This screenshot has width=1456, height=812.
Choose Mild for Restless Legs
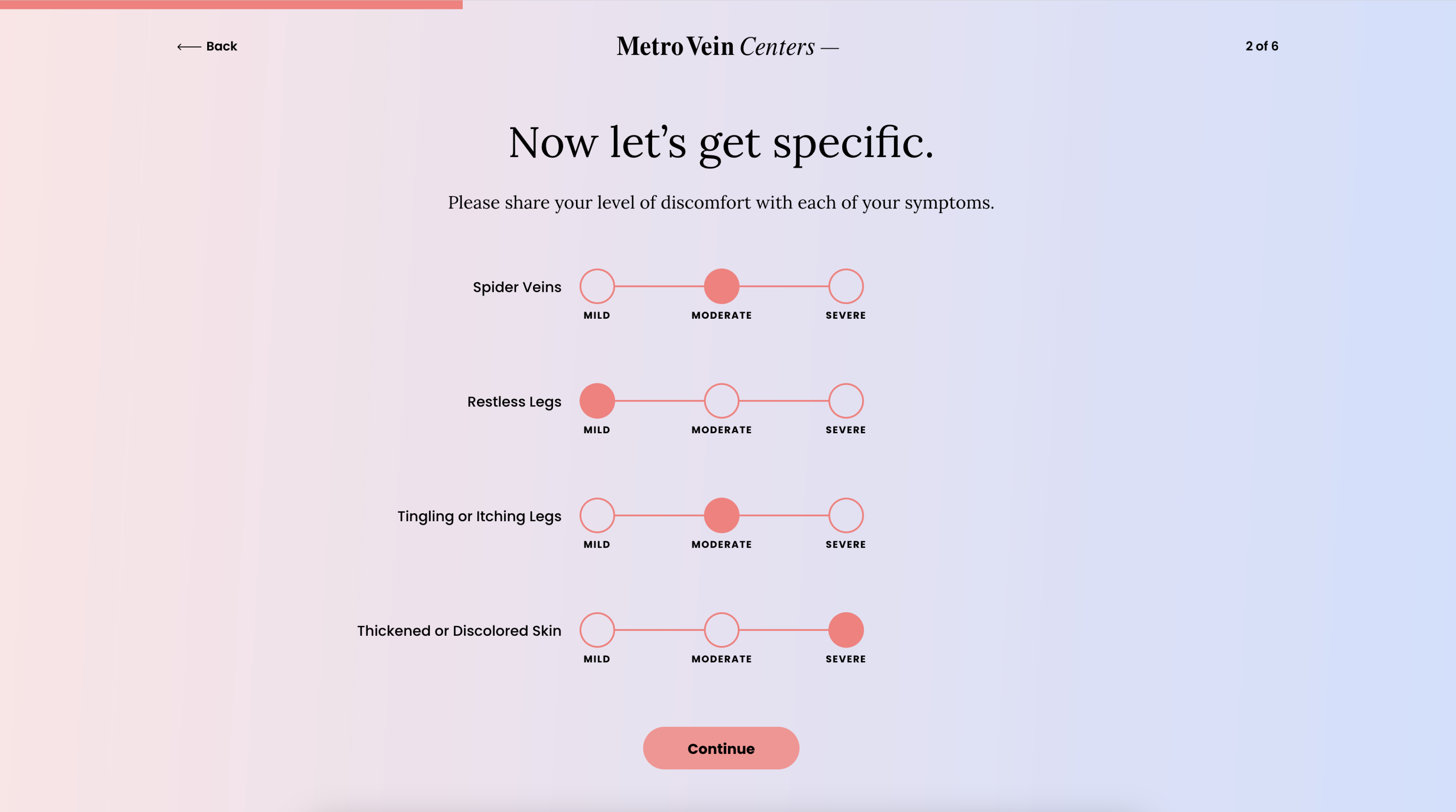pos(597,401)
